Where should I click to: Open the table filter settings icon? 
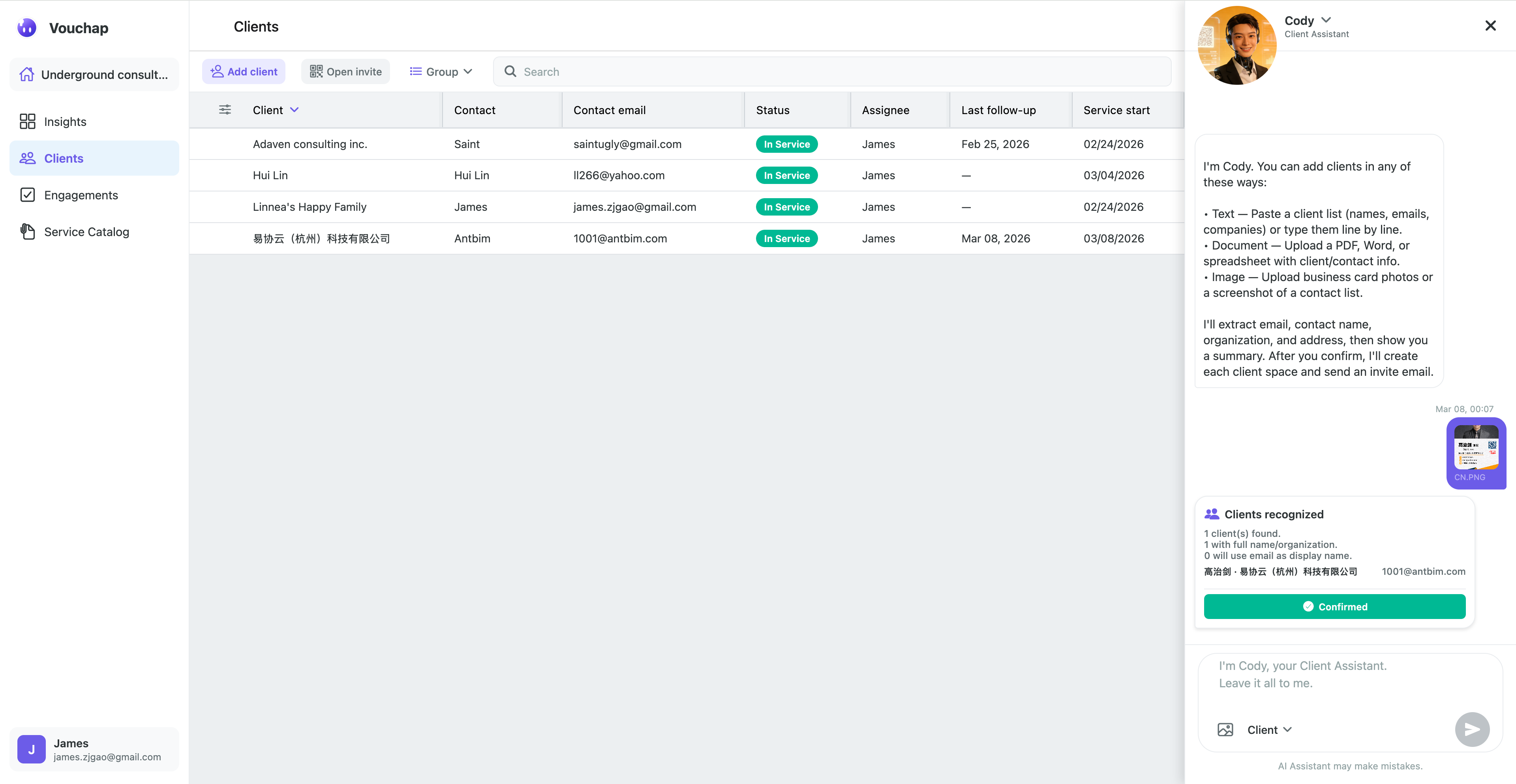(224, 109)
